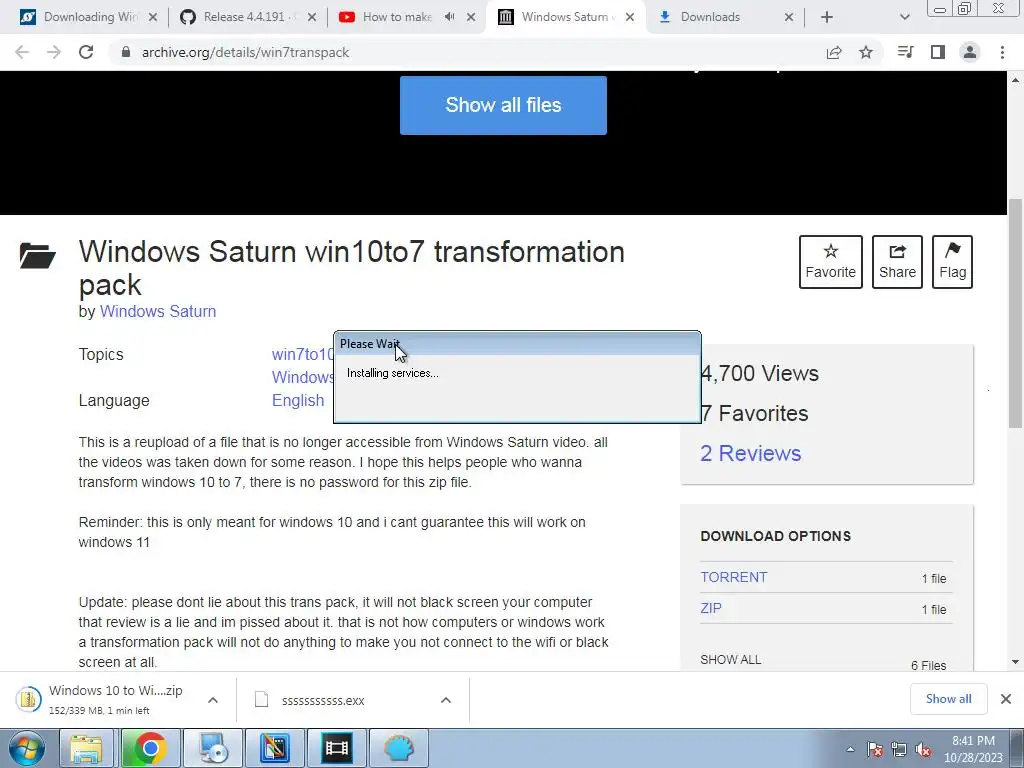
Task: Close the Downloads tab
Action: [789, 17]
